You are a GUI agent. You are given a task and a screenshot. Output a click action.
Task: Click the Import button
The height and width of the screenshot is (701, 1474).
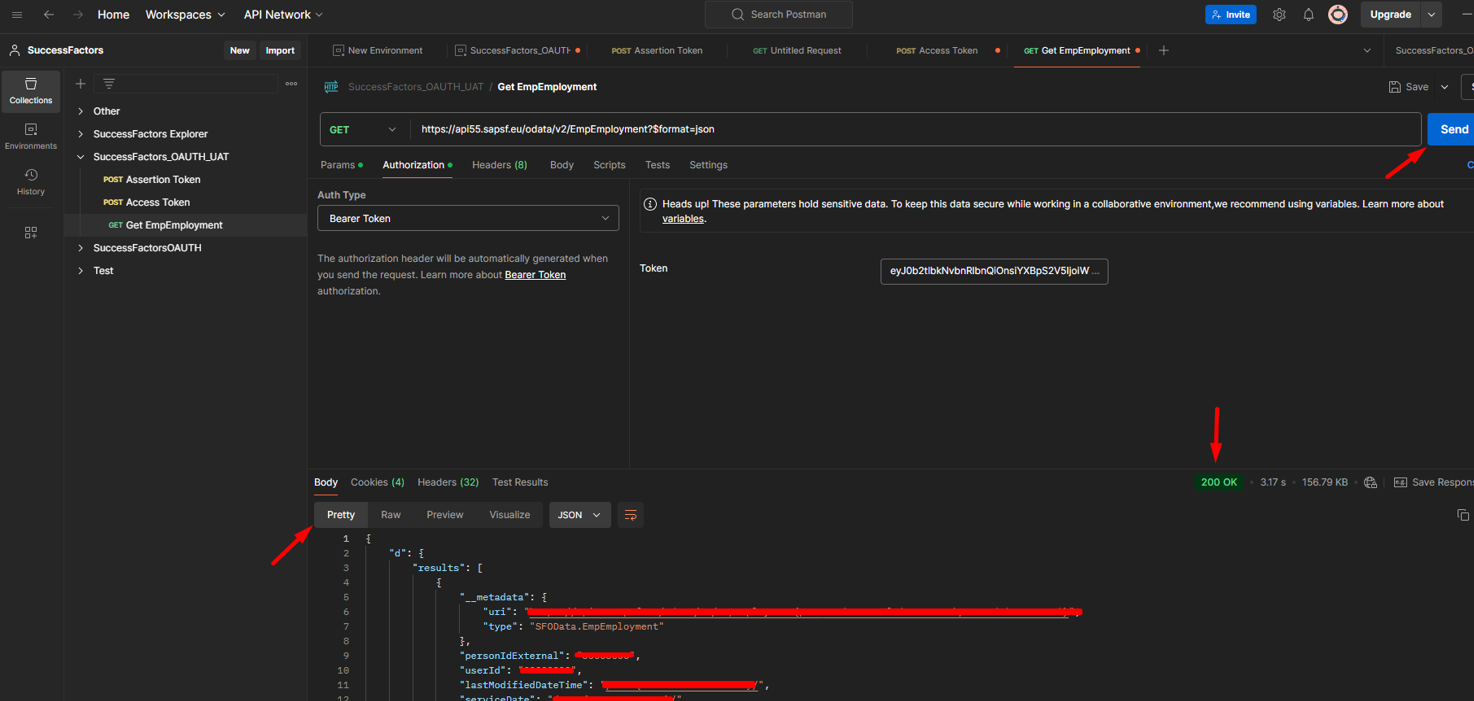280,50
